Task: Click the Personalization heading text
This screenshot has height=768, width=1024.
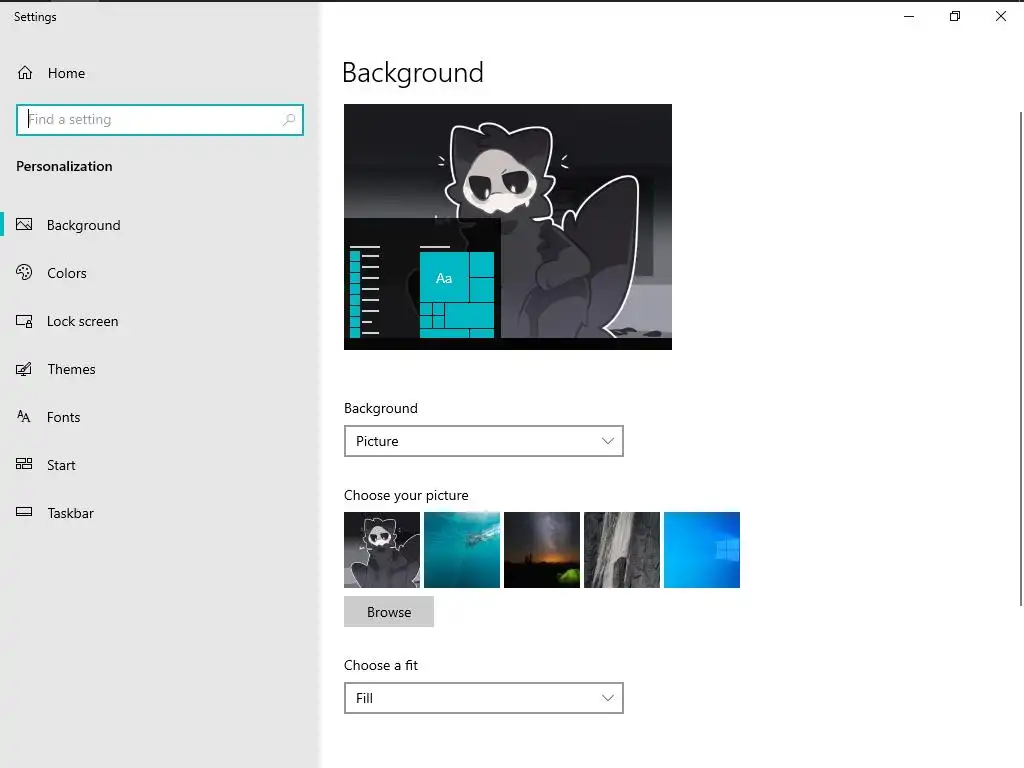Action: pyautogui.click(x=64, y=167)
